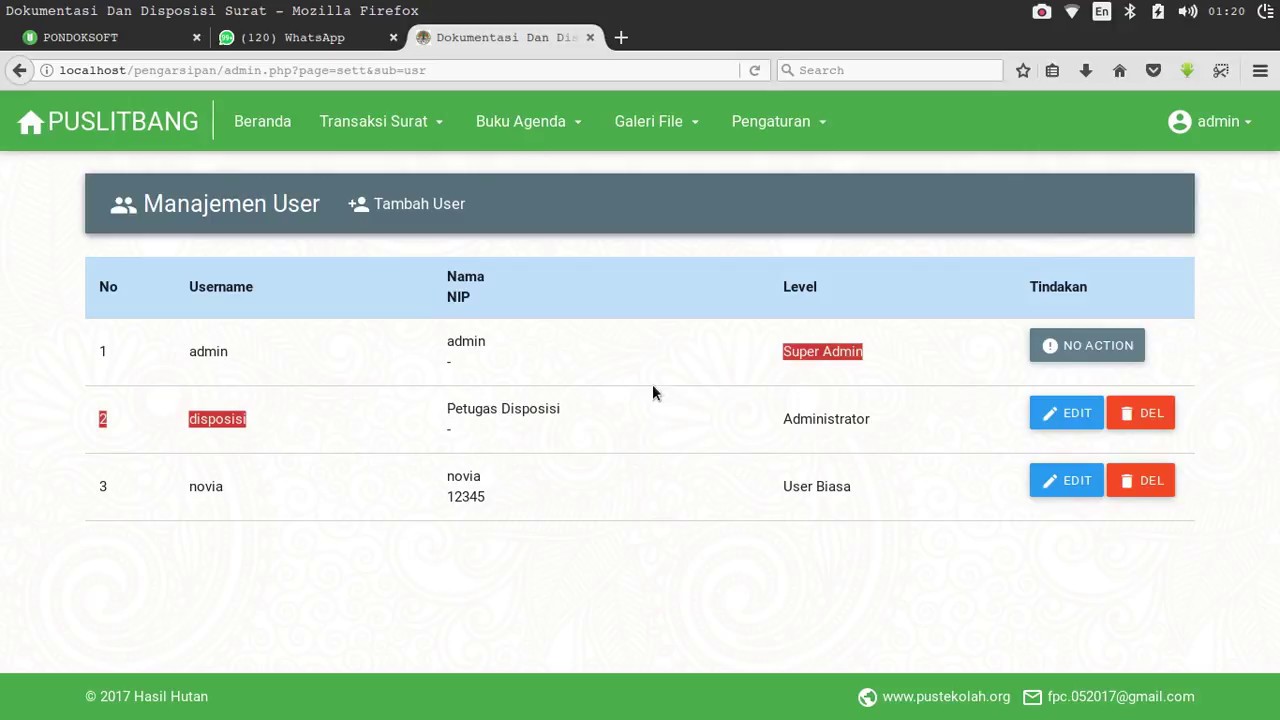The width and height of the screenshot is (1280, 720).
Task: Expand the Pengaturan dropdown menu
Action: coord(779,122)
